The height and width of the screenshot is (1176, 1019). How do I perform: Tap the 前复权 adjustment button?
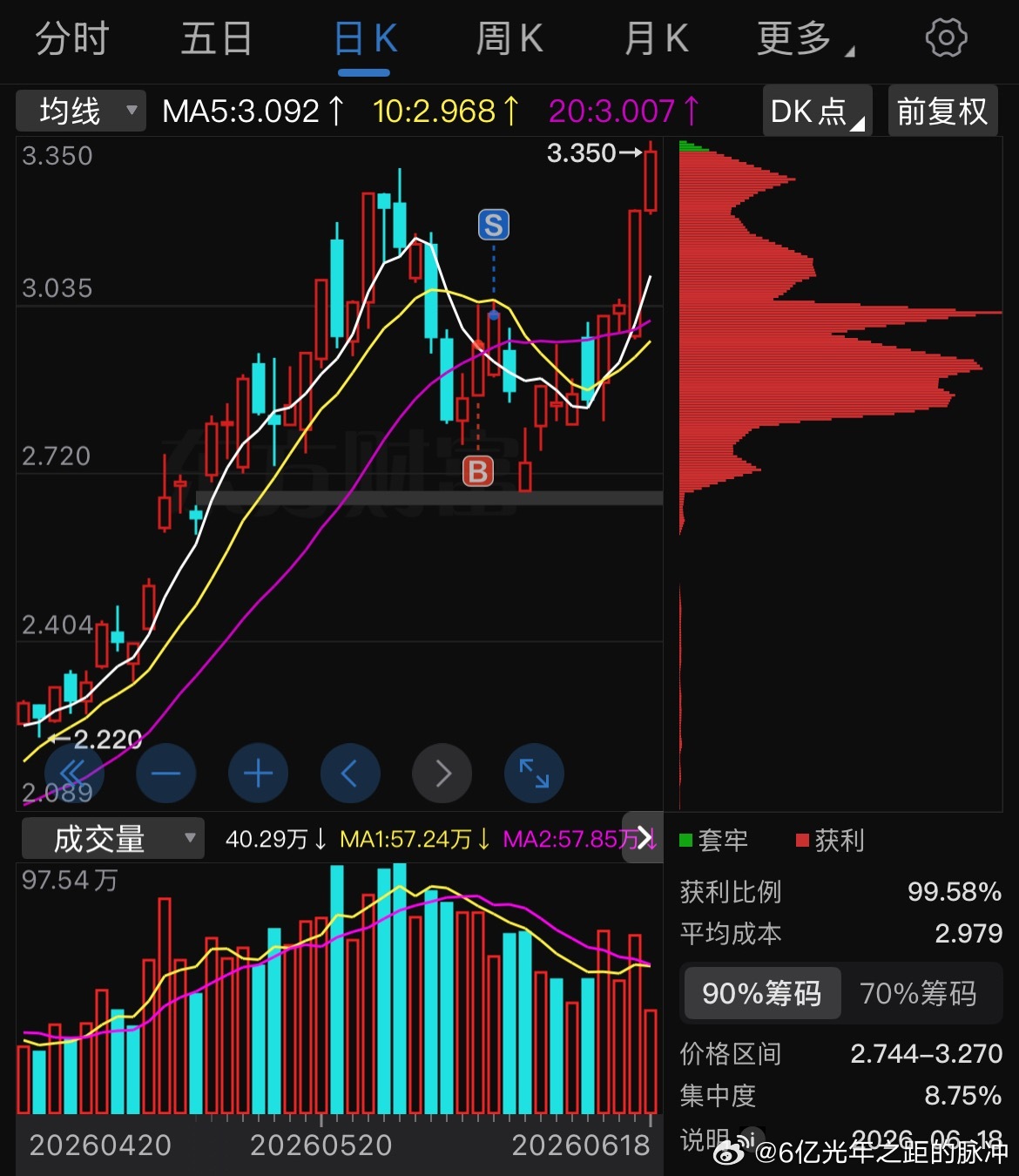942,111
